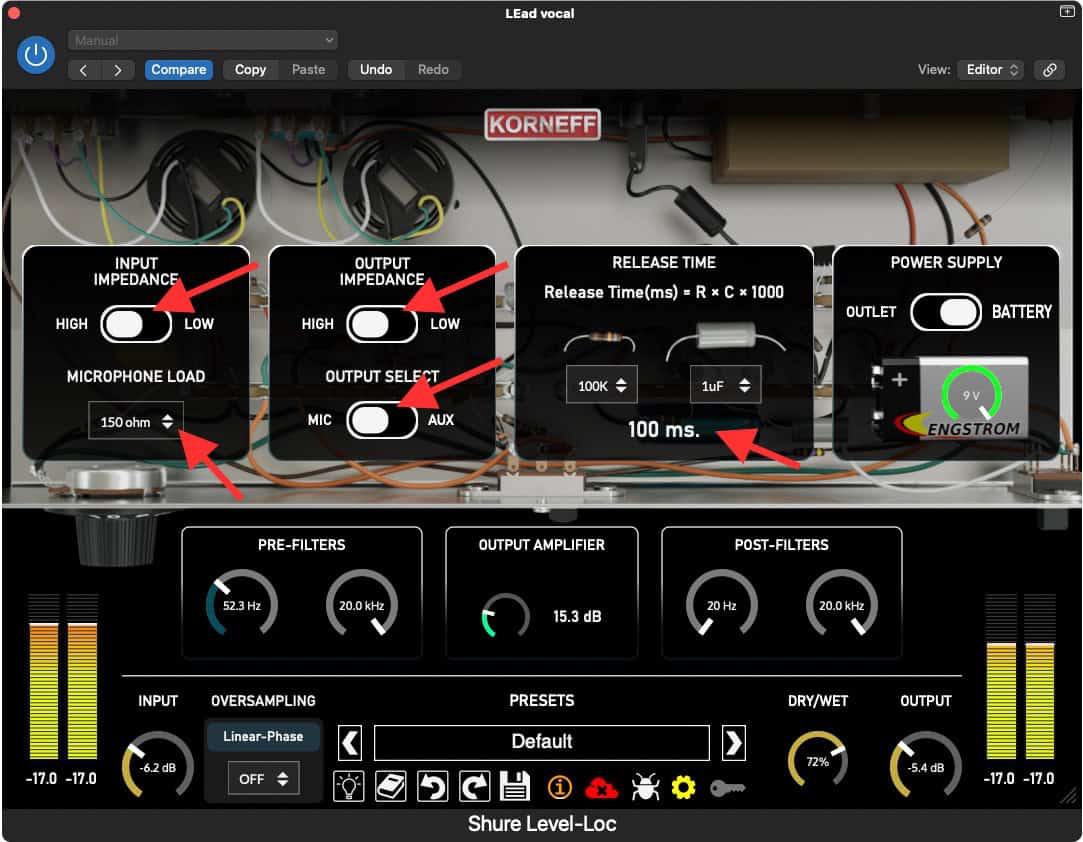Click the Post-Filters 20.0 kHz knob
Image resolution: width=1083 pixels, height=842 pixels.
click(842, 604)
